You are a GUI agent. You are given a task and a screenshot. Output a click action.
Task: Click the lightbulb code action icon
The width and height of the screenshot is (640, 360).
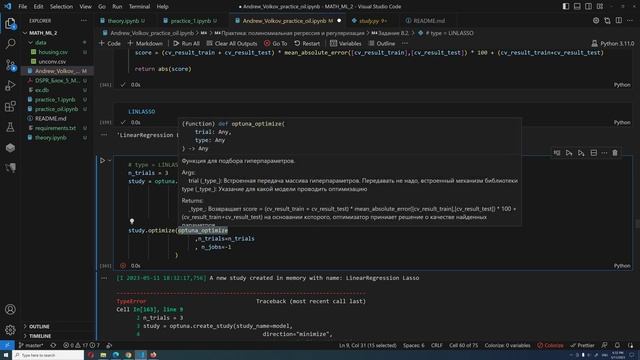(132, 221)
